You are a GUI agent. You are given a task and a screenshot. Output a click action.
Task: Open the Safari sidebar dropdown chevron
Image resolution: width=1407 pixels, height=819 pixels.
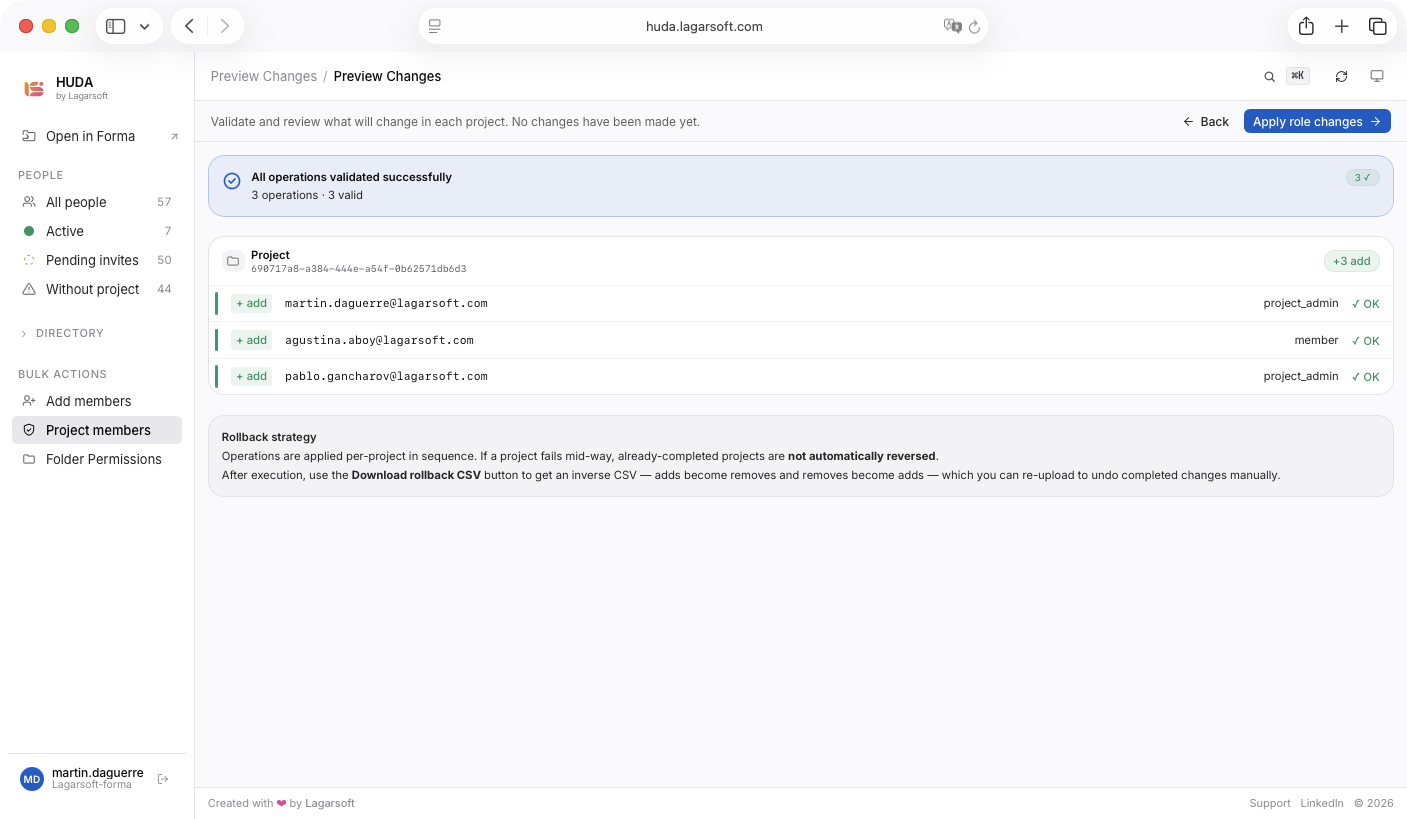[145, 26]
